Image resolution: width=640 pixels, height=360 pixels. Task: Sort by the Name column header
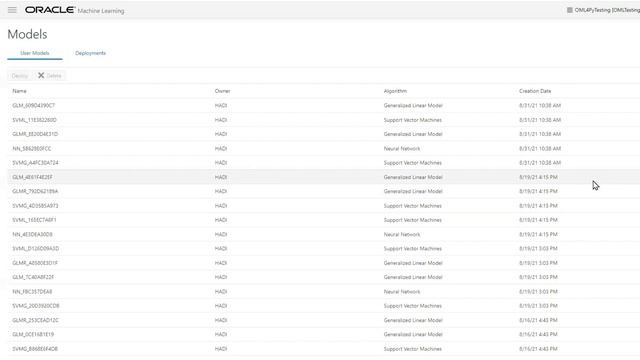point(20,91)
